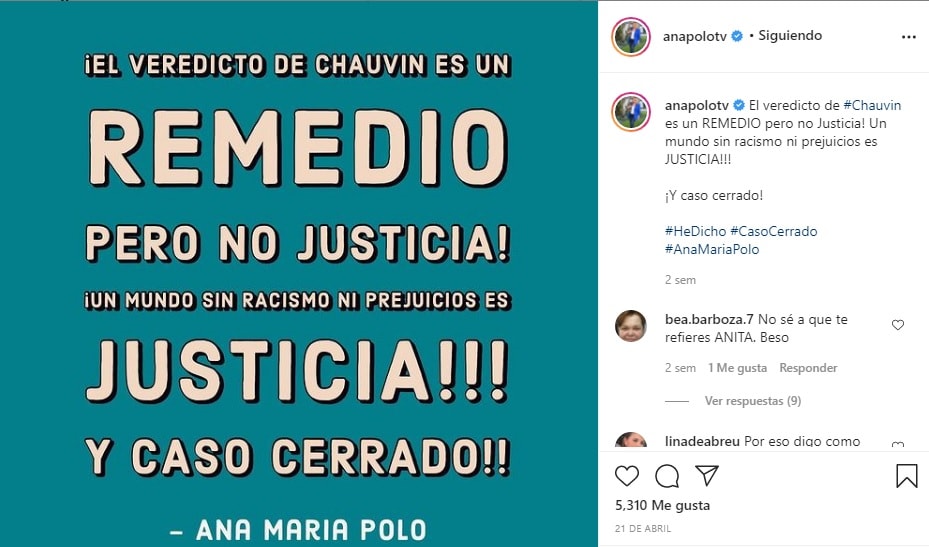This screenshot has height=547, width=929.
Task: Open bea.barboza.7 profile avatar
Action: (x=631, y=326)
